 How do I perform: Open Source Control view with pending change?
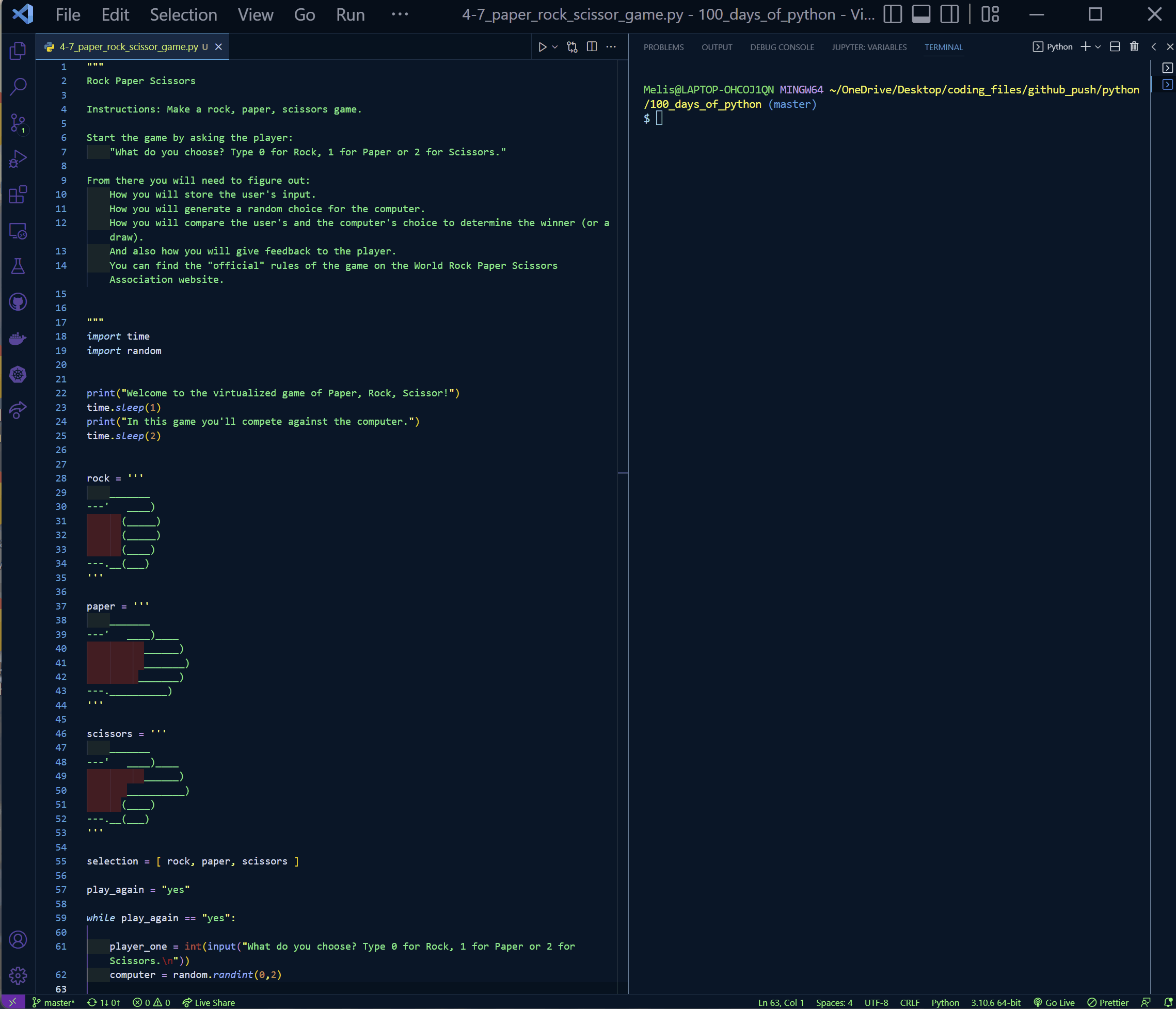tap(18, 123)
